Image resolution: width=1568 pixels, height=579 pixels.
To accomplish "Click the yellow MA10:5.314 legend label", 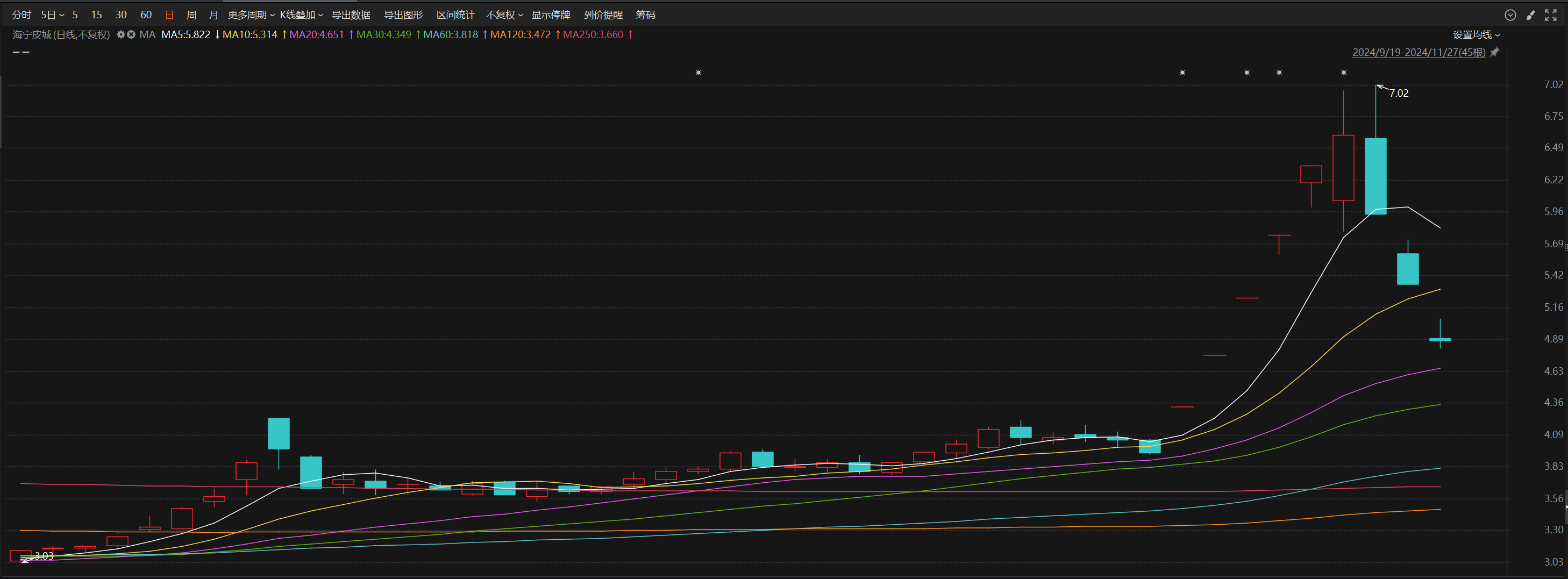I will pos(250,35).
